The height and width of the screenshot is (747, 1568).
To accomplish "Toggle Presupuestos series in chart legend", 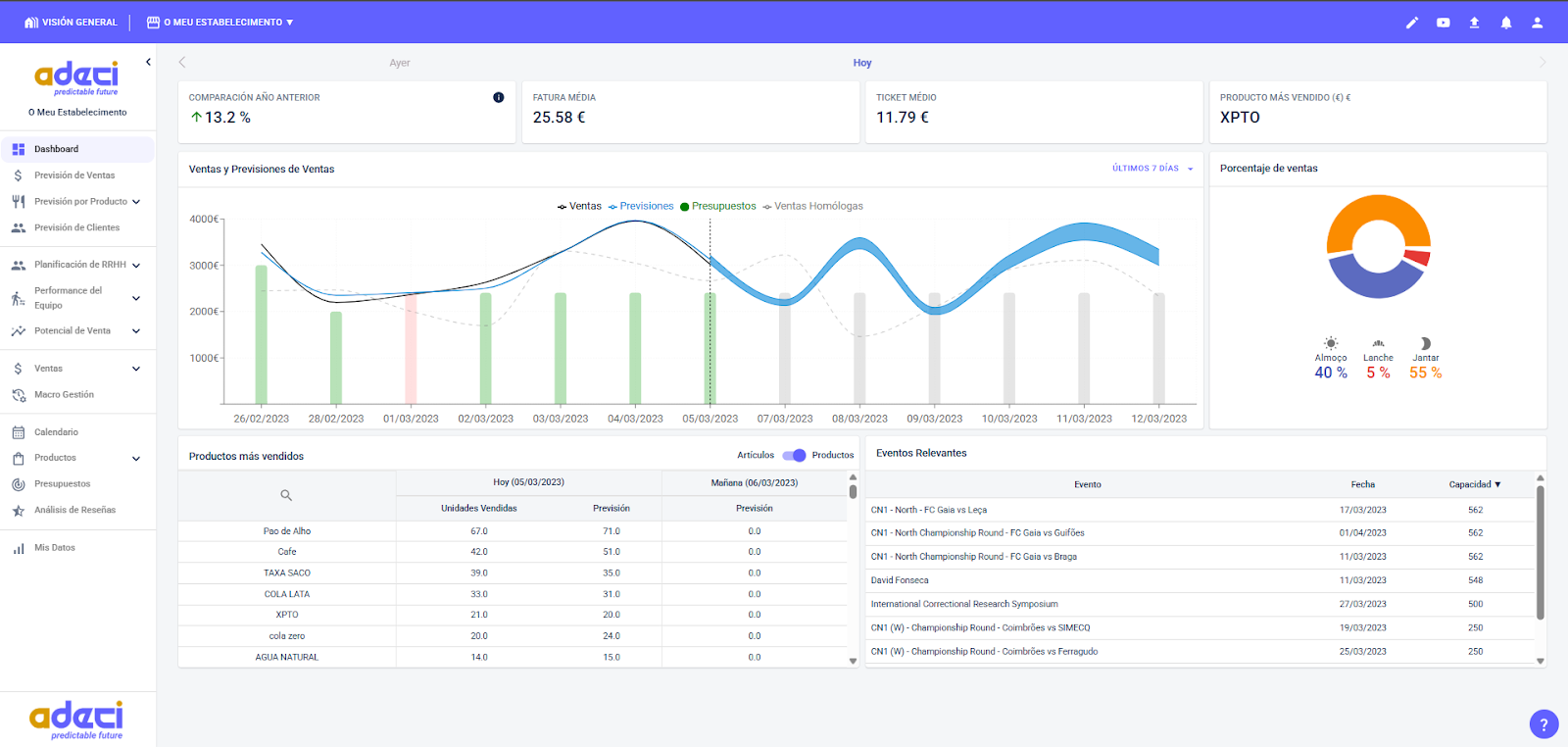I will click(x=717, y=206).
